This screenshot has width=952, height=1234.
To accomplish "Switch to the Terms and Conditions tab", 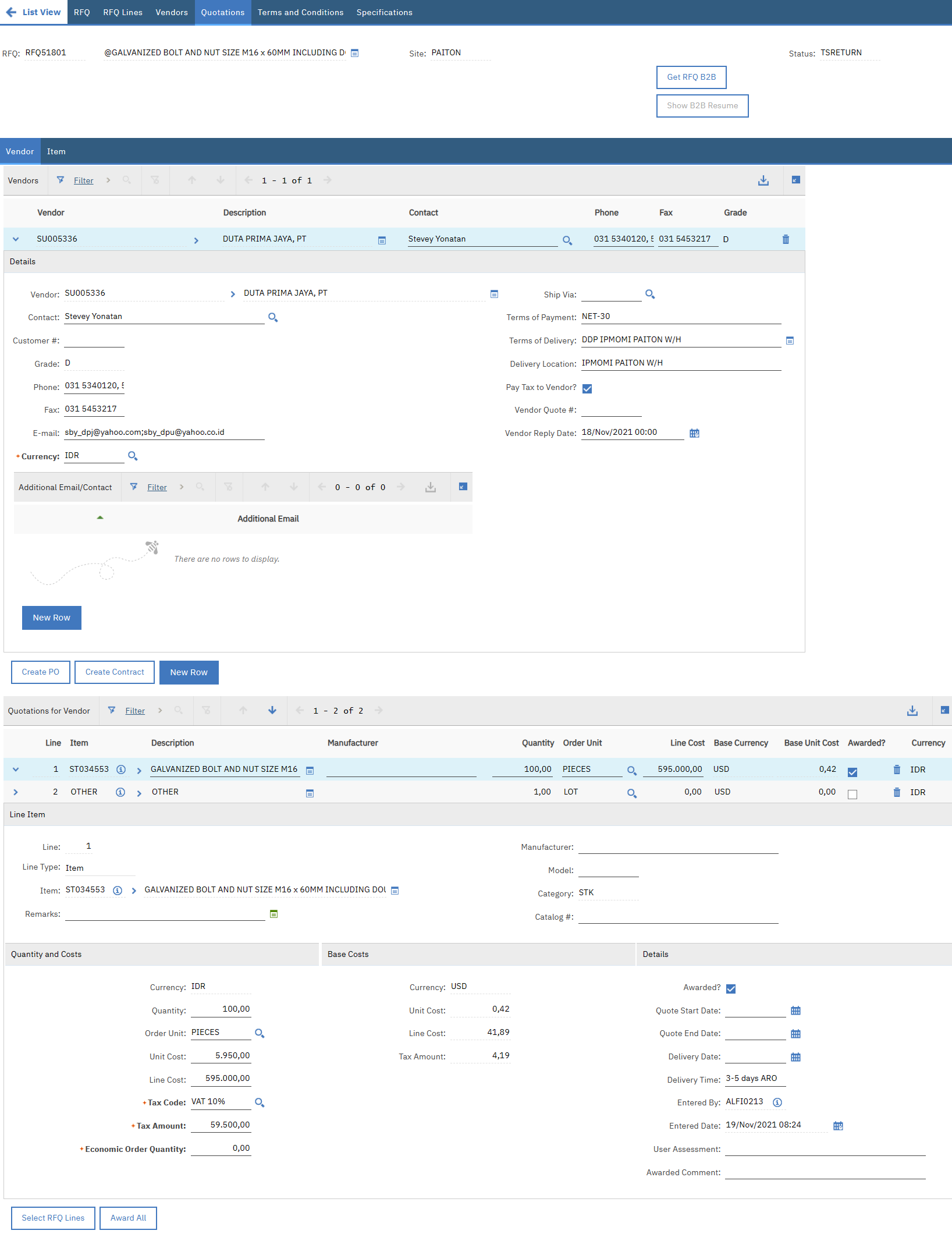I will (x=300, y=12).
